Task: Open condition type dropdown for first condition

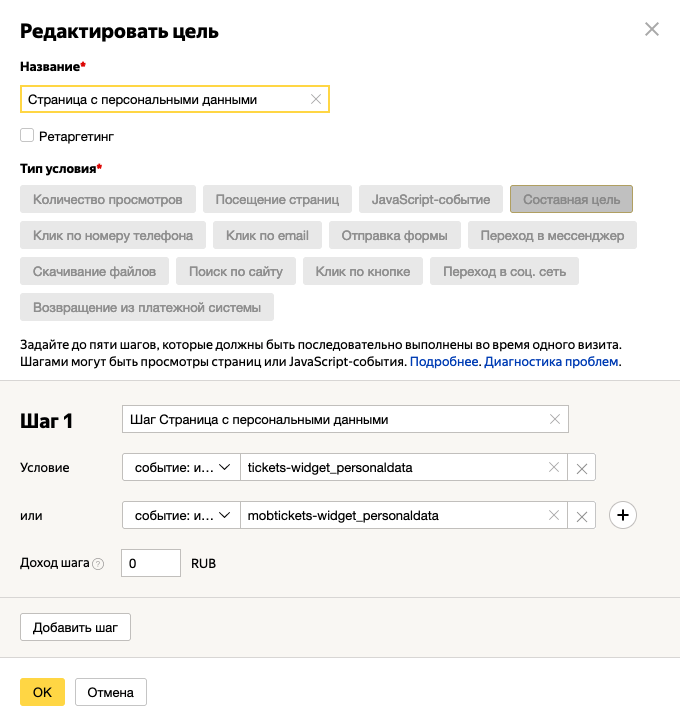Action: pyautogui.click(x=181, y=467)
